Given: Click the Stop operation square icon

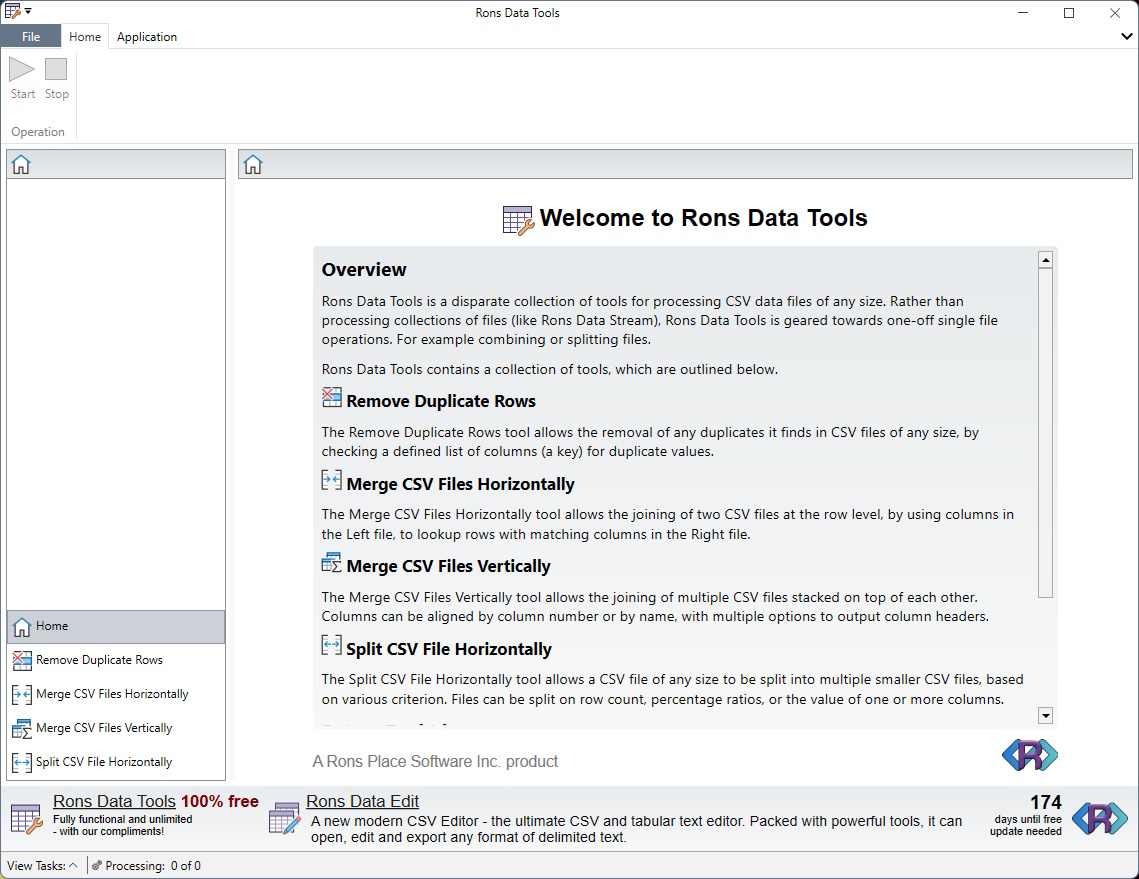Looking at the screenshot, I should [56, 70].
